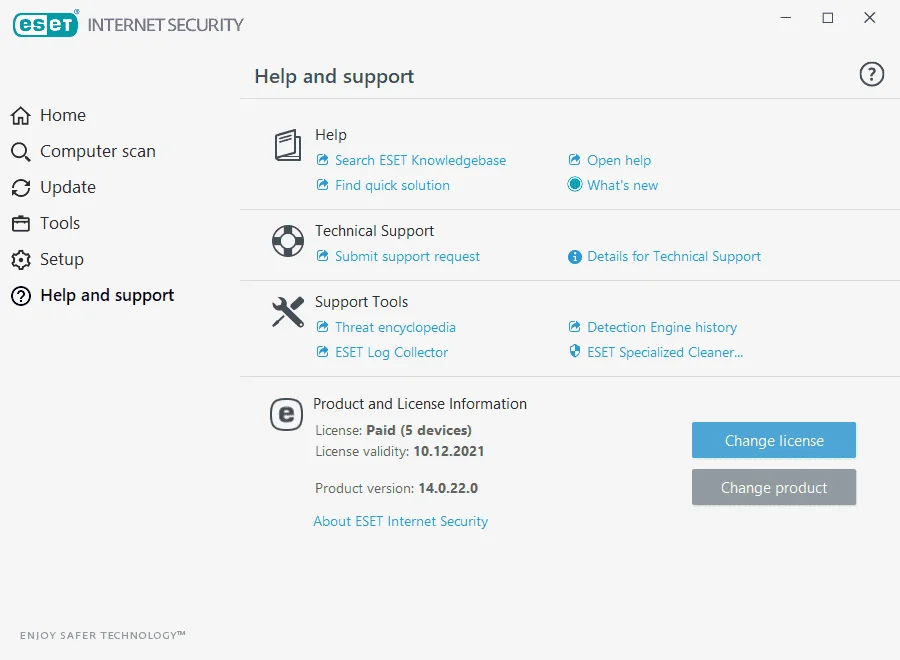The height and width of the screenshot is (660, 900).
Task: Select Help and support in sidebar
Action: pyautogui.click(x=107, y=296)
